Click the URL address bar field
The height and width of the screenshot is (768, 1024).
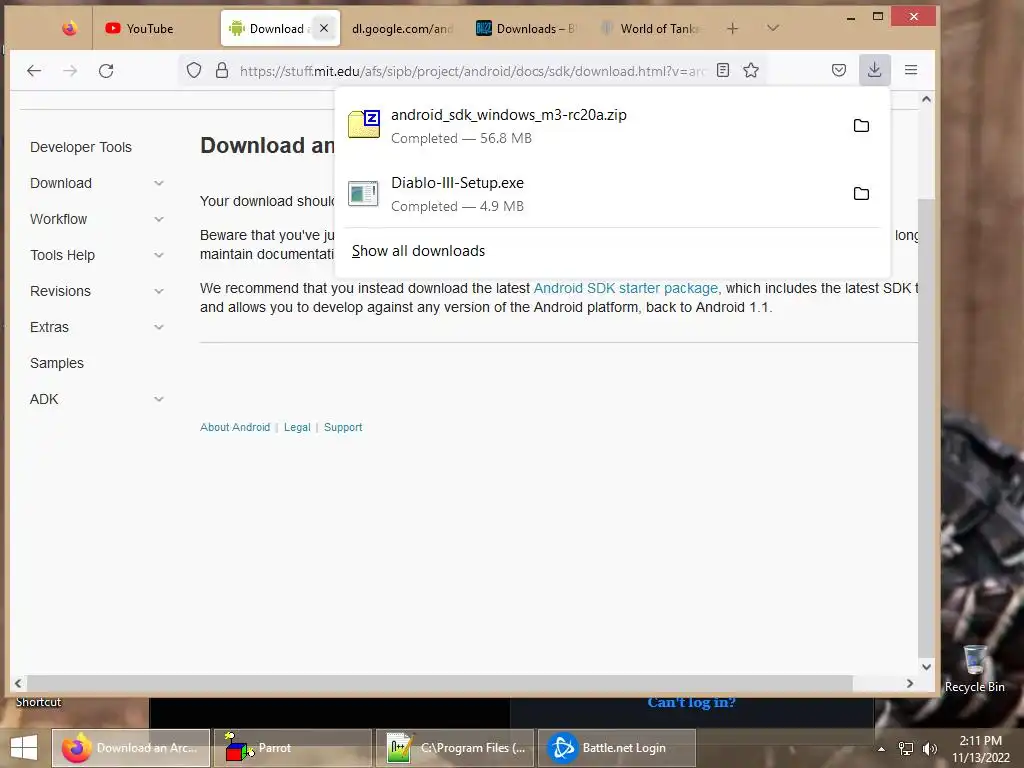point(472,71)
